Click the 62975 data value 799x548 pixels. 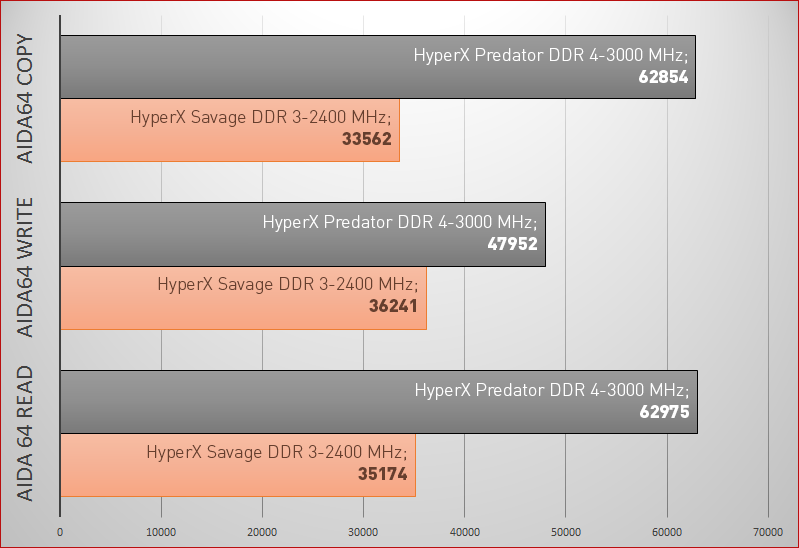(664, 412)
